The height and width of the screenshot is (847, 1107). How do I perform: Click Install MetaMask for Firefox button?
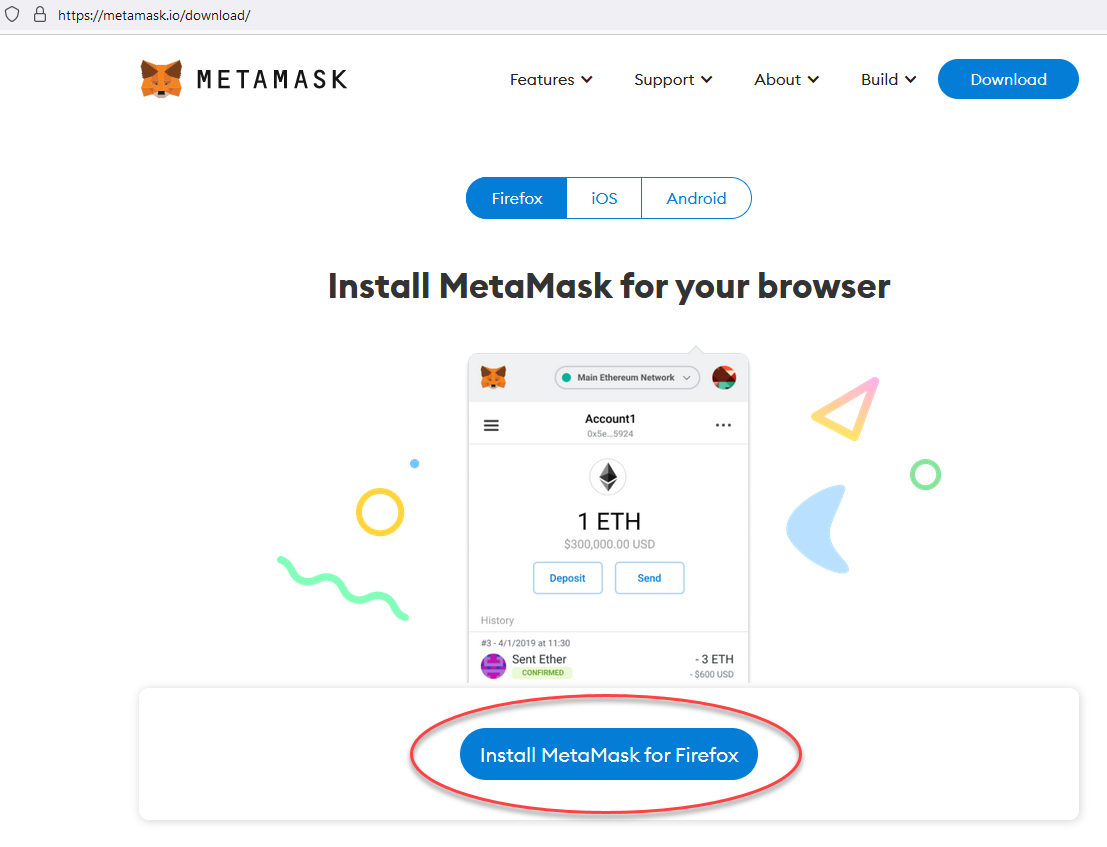point(609,755)
